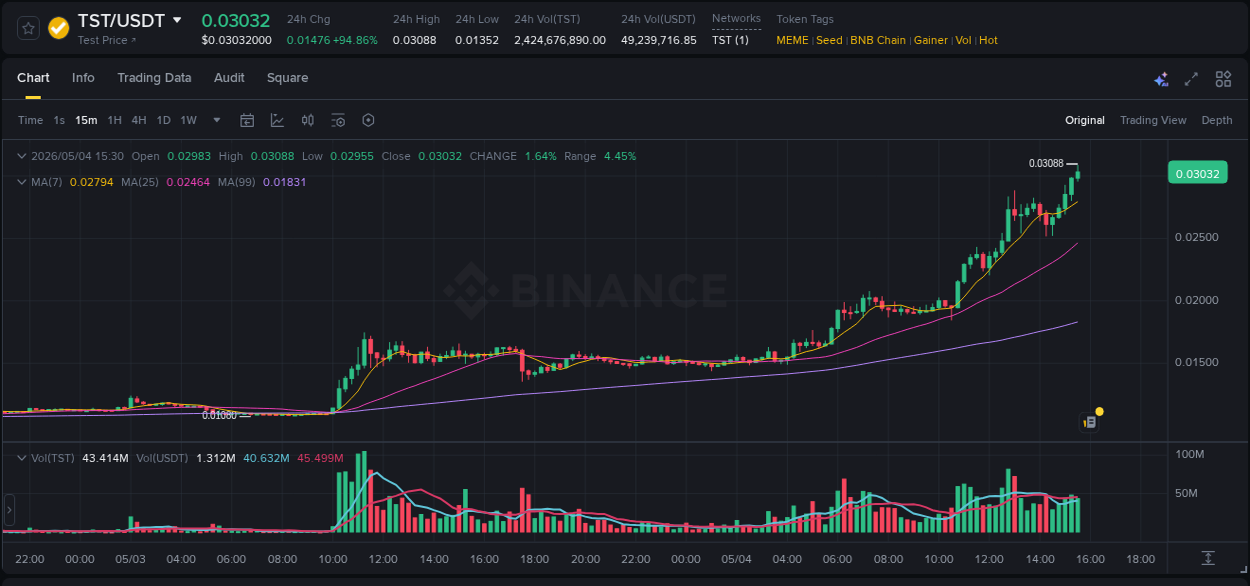Select the 1W interval

pyautogui.click(x=188, y=120)
